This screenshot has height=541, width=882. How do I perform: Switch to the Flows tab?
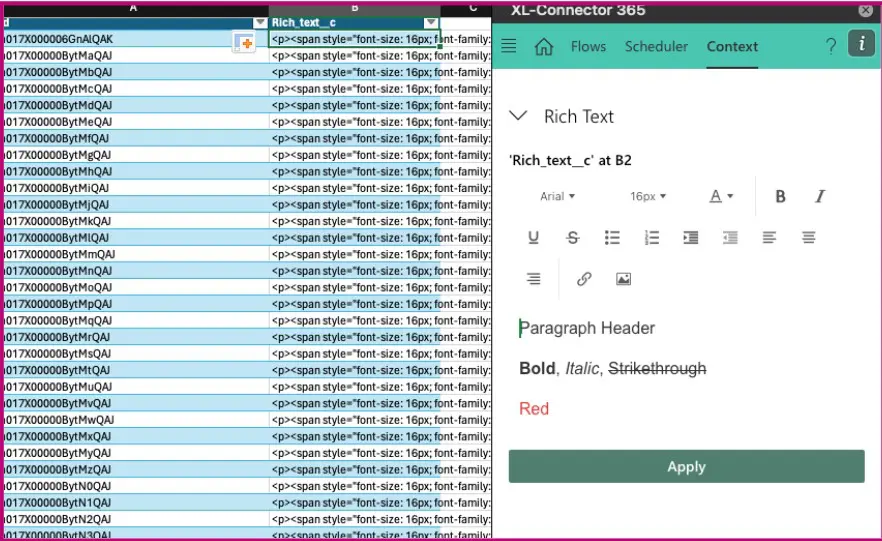point(588,47)
